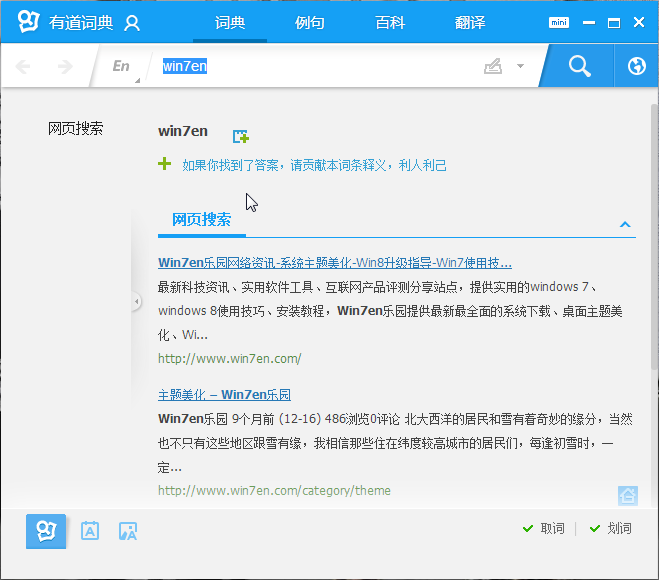Close the Youdao dictionary window
The width and height of the screenshot is (659, 580).
pyautogui.click(x=639, y=22)
